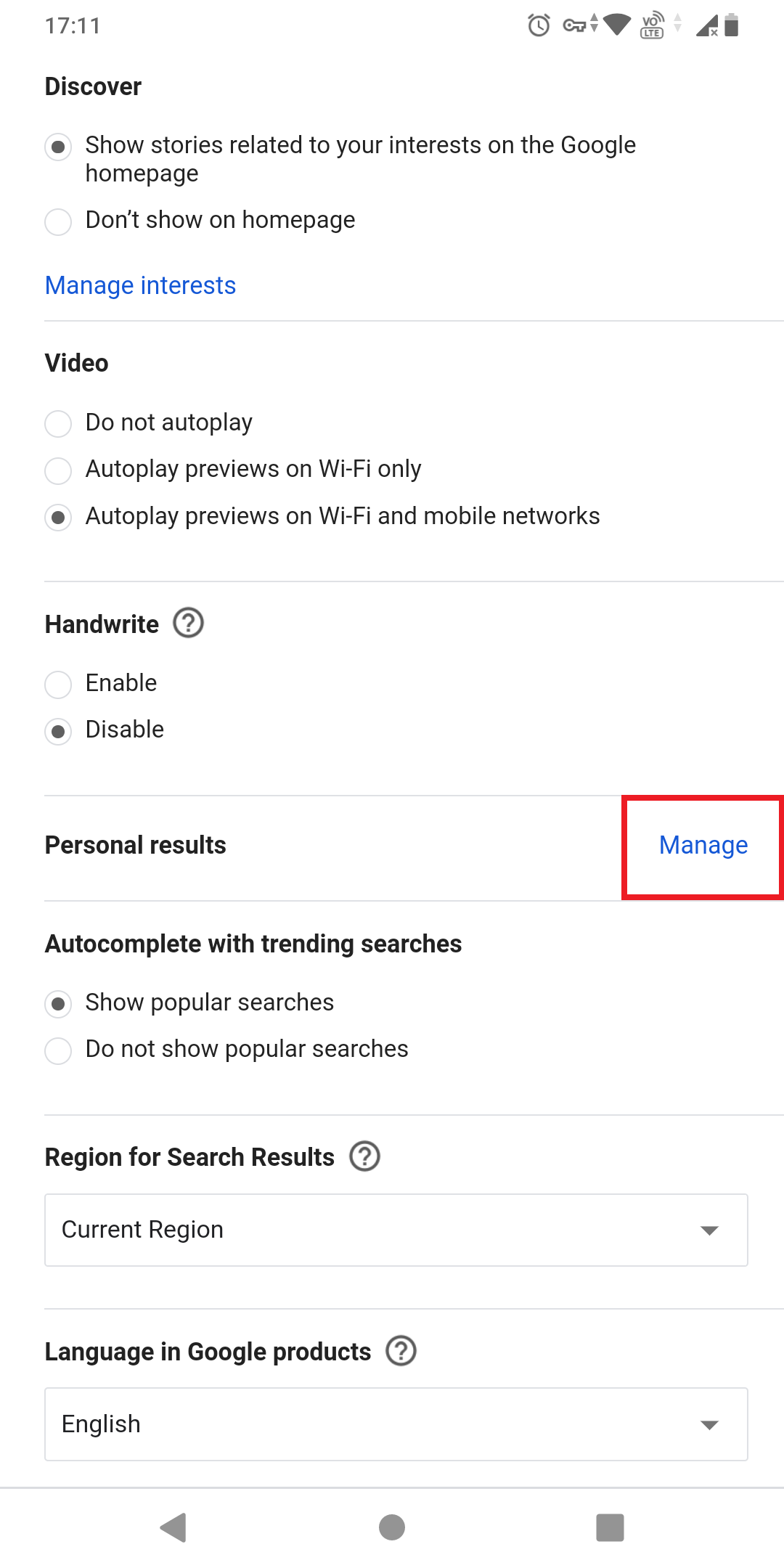The width and height of the screenshot is (784, 1568).
Task: Tap the Wi-Fi signal status icon
Action: point(617,25)
